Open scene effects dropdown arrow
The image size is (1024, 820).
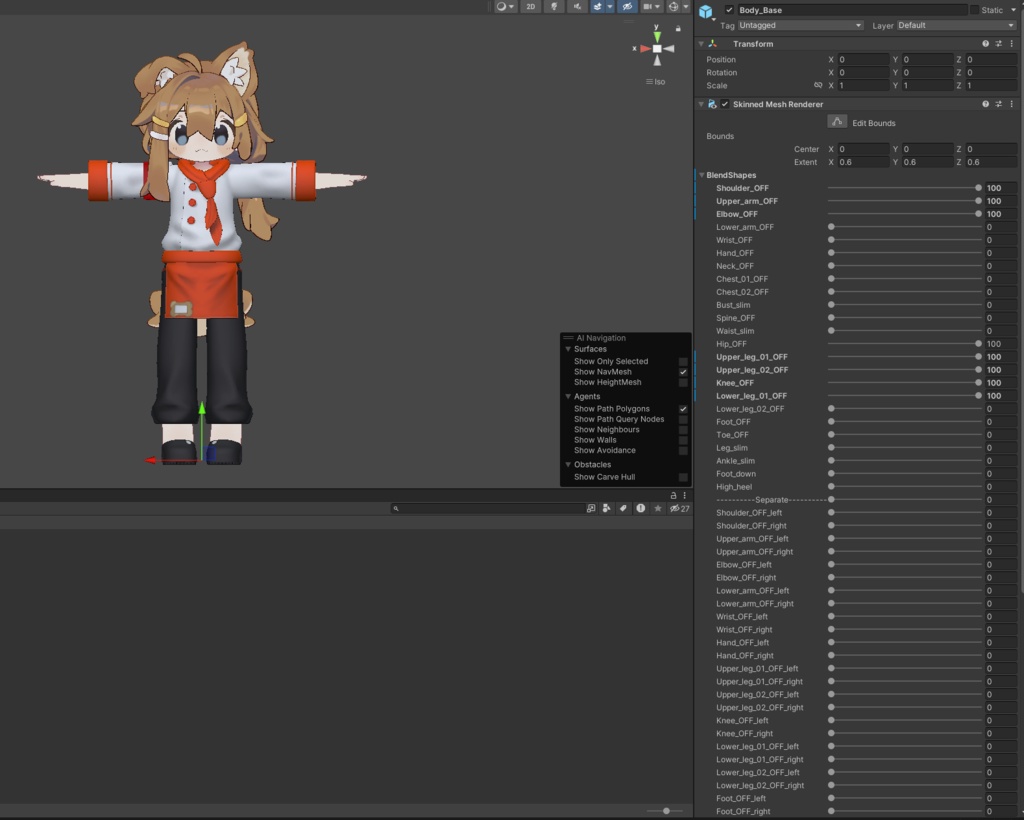[x=610, y=7]
